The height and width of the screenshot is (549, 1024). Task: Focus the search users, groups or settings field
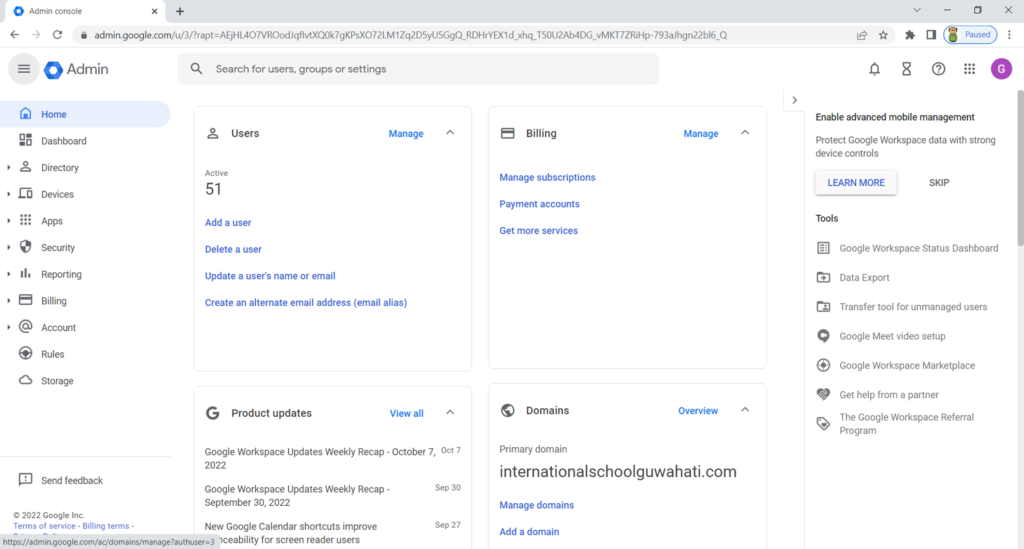click(x=418, y=69)
